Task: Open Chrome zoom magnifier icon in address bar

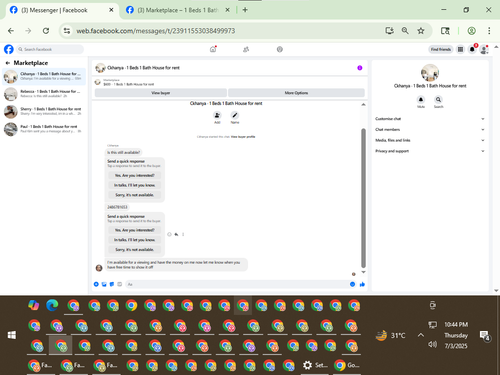Action: coord(405,31)
